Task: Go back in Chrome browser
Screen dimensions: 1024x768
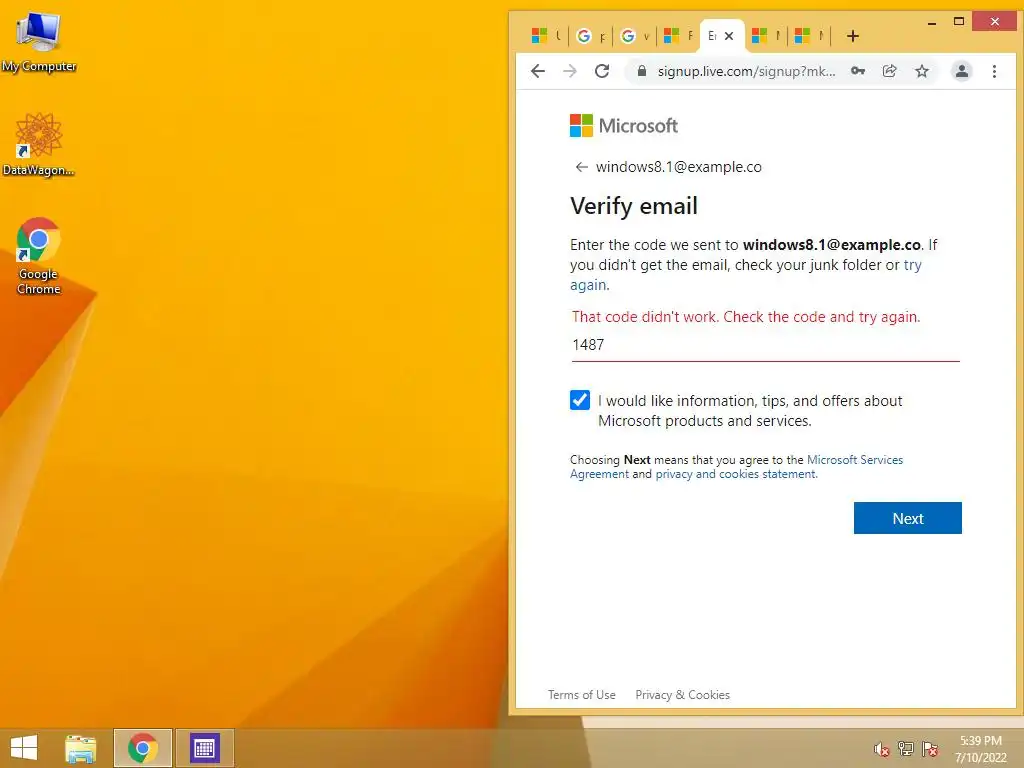Action: click(538, 71)
